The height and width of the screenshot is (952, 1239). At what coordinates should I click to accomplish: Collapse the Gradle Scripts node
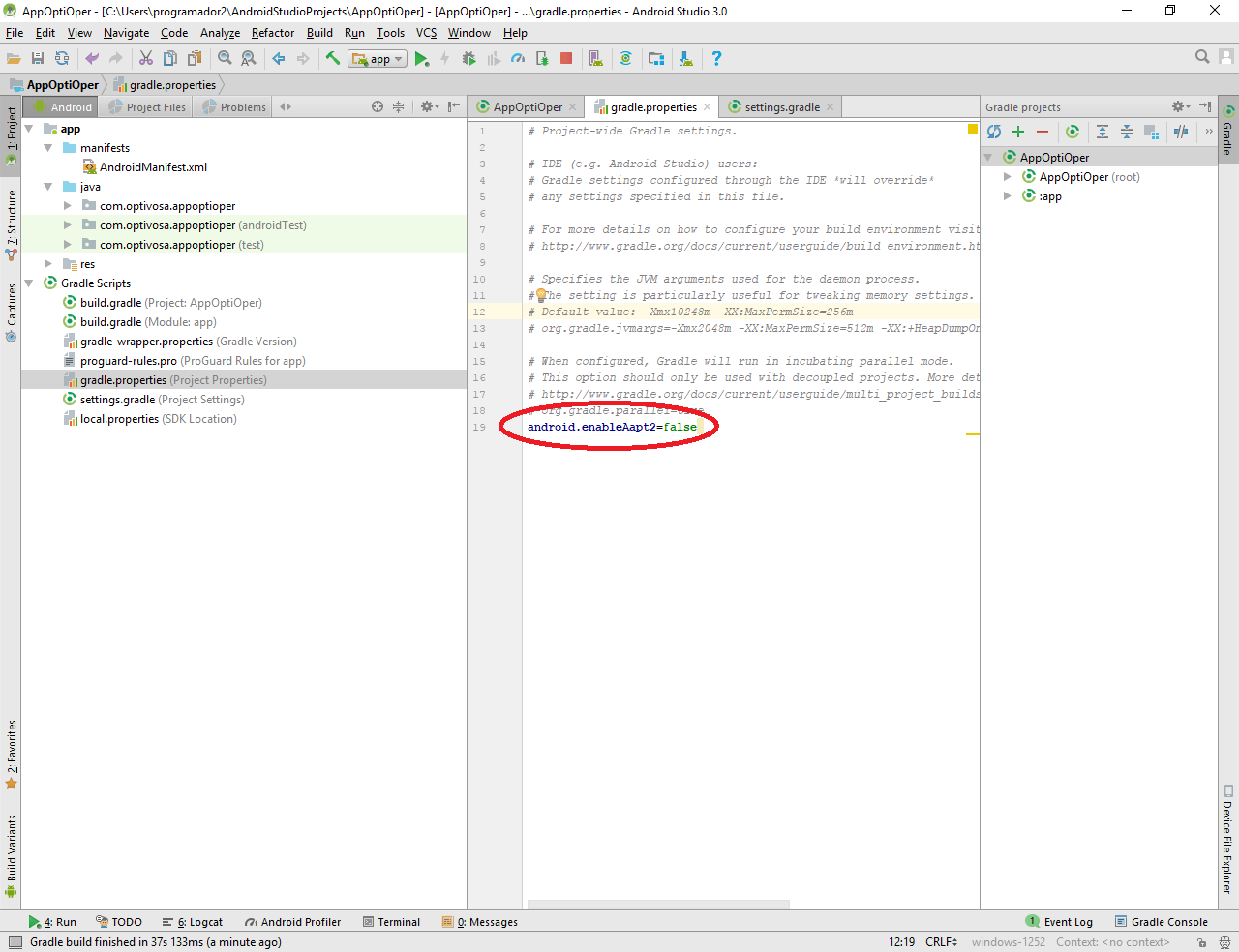pos(28,283)
